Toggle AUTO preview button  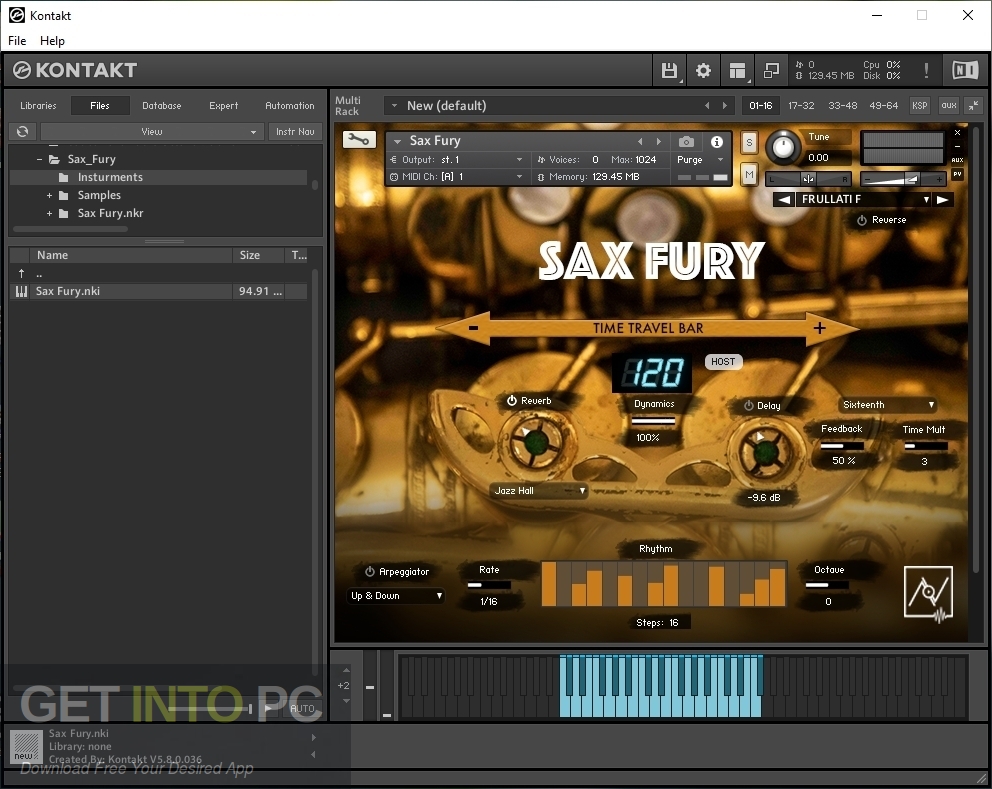[302, 709]
